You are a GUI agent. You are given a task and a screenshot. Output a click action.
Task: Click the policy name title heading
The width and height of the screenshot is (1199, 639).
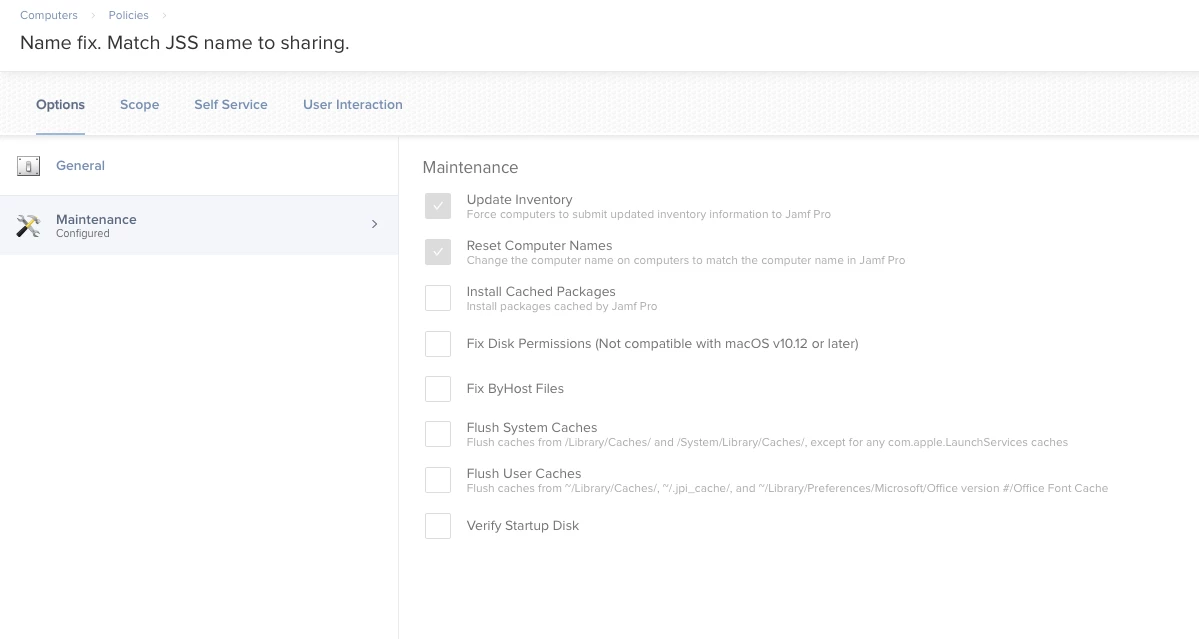[185, 44]
